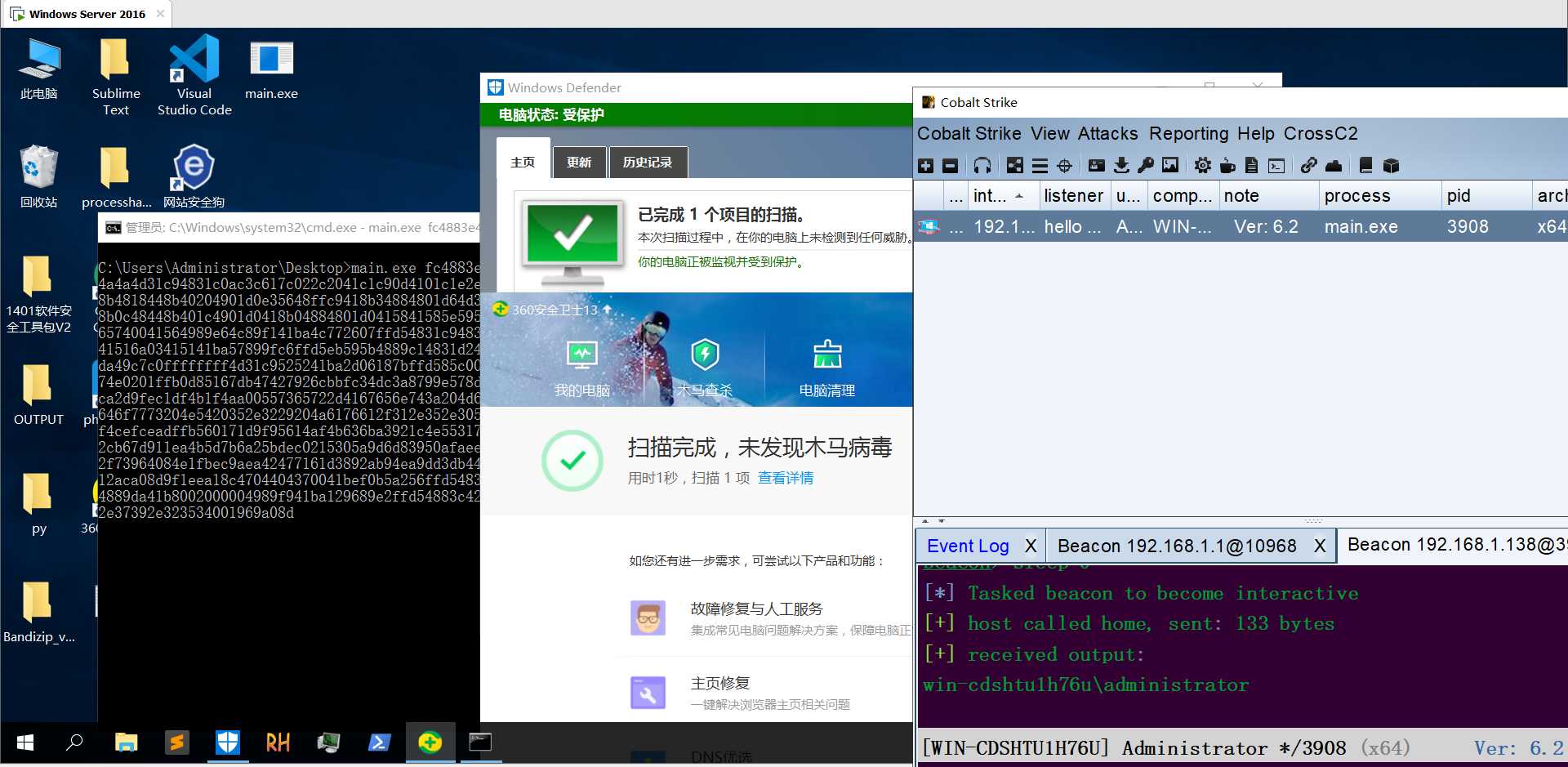Click the document MS Office macro icon
This screenshot has height=767, width=1568.
(1251, 166)
